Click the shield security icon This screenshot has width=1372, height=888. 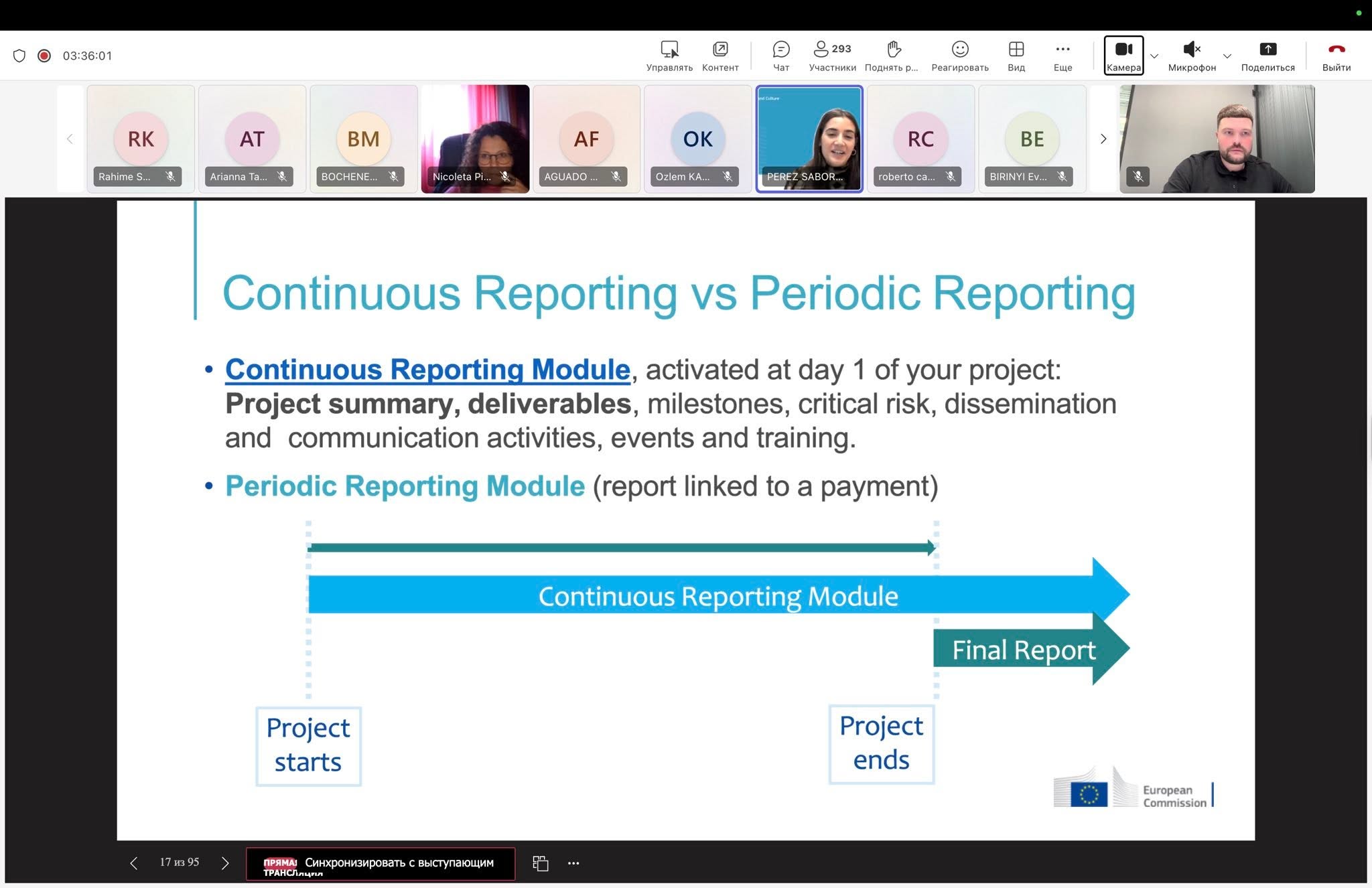point(19,56)
